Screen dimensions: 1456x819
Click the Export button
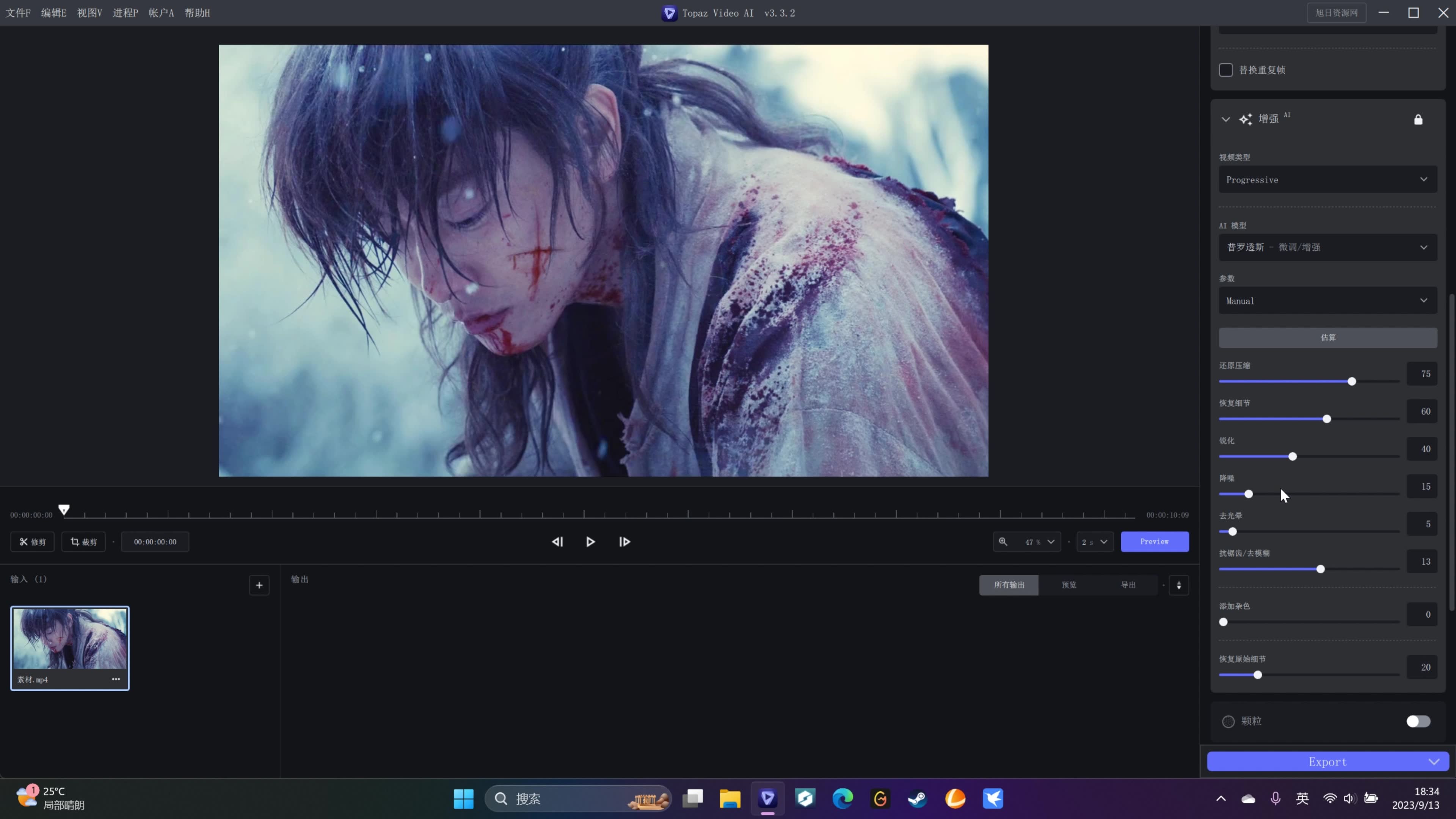pos(1328,762)
